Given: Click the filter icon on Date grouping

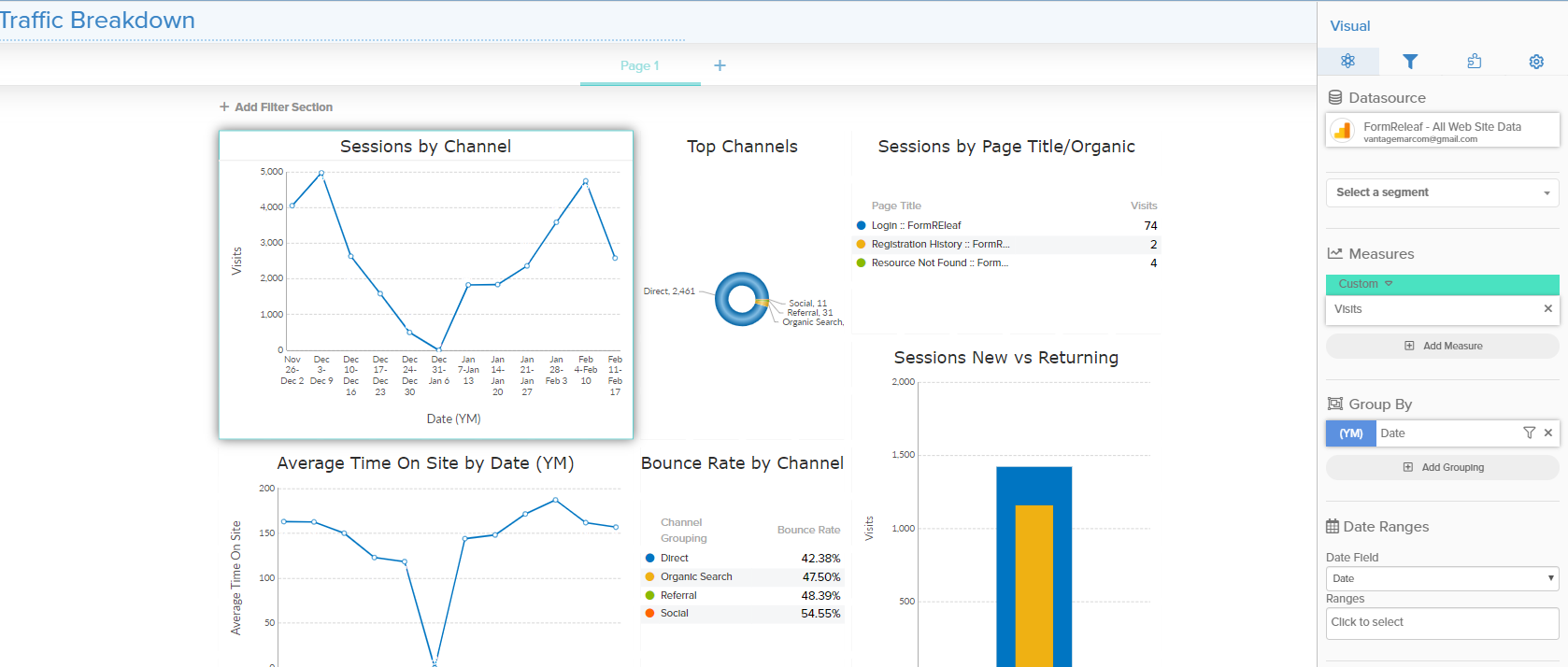Looking at the screenshot, I should pyautogui.click(x=1529, y=433).
